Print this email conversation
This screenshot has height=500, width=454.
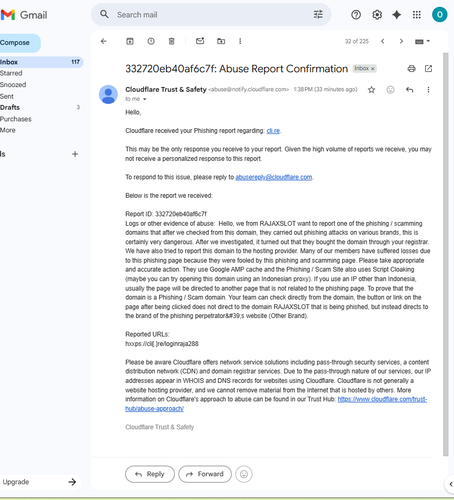pos(412,69)
